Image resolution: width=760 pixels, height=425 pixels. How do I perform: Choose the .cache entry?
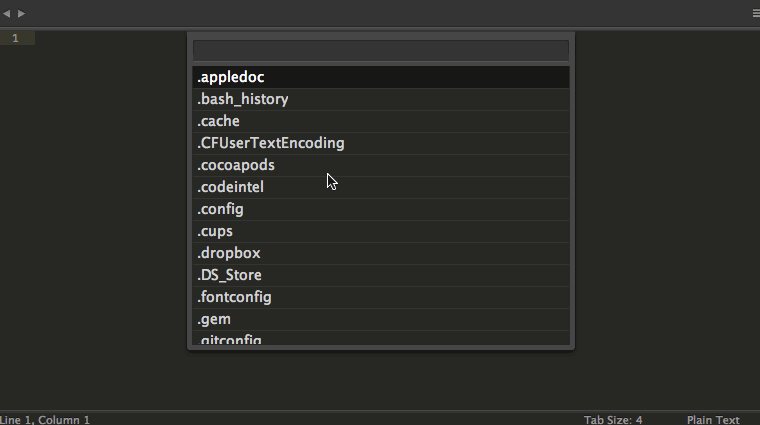381,121
